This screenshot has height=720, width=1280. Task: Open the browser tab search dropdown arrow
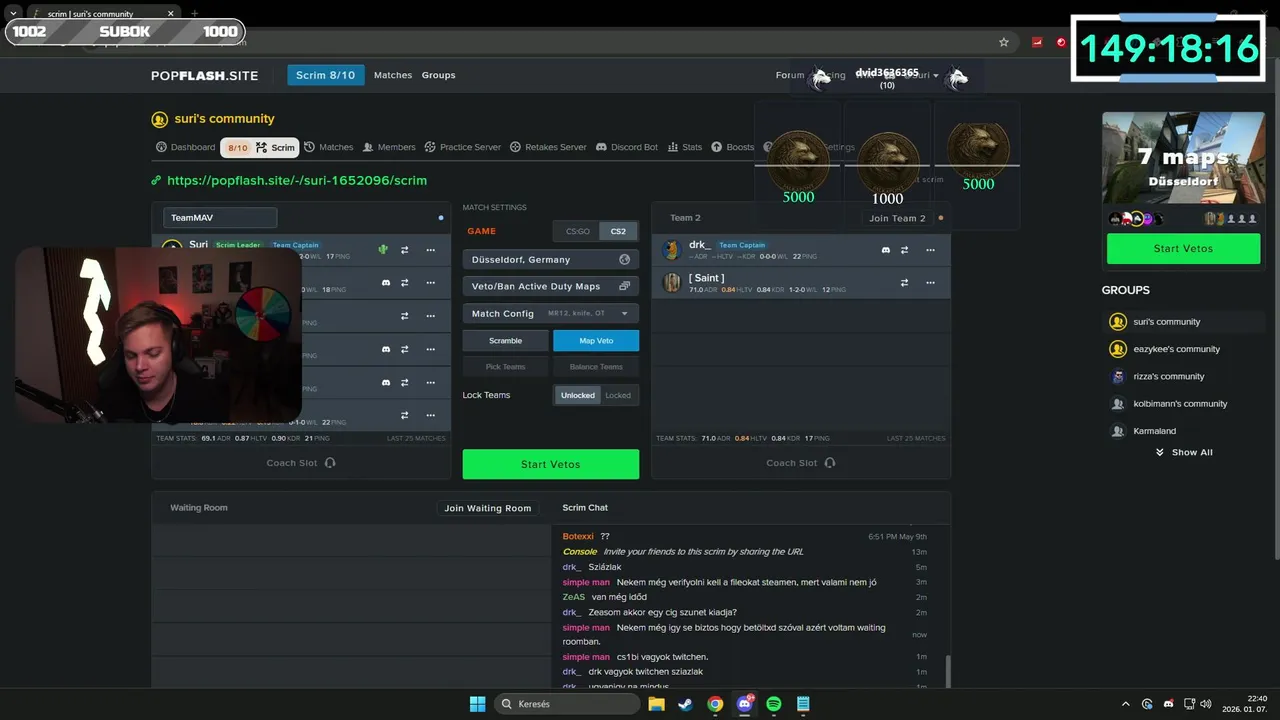coord(13,13)
